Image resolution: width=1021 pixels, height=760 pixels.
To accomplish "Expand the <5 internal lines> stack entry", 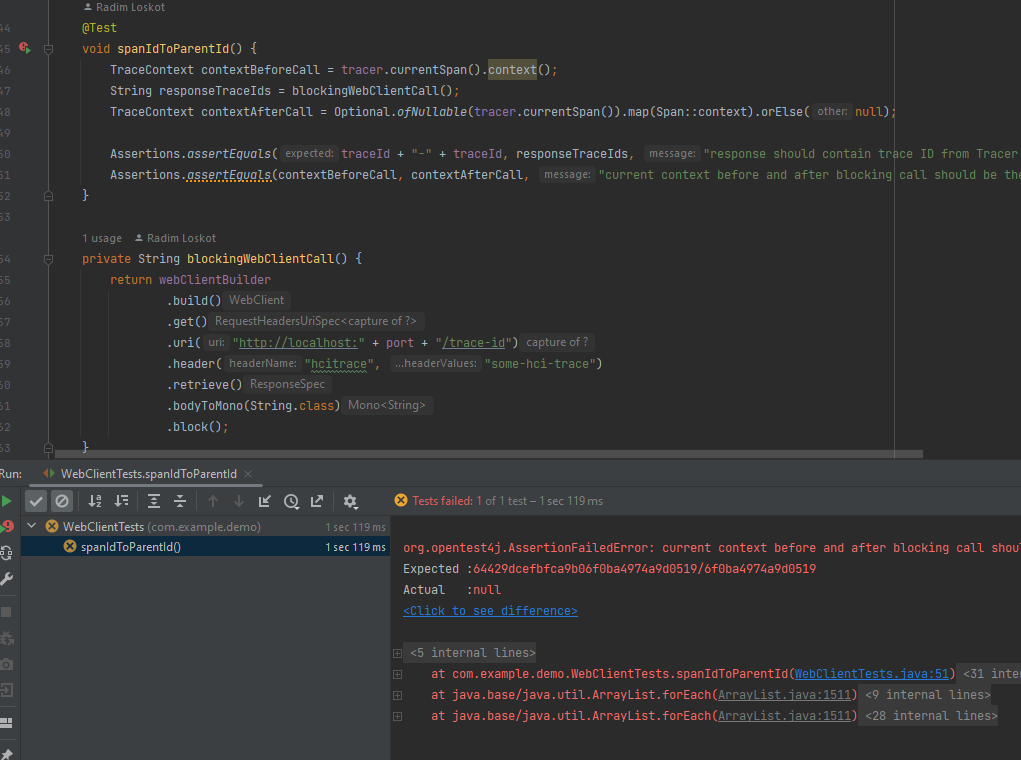I will [397, 652].
